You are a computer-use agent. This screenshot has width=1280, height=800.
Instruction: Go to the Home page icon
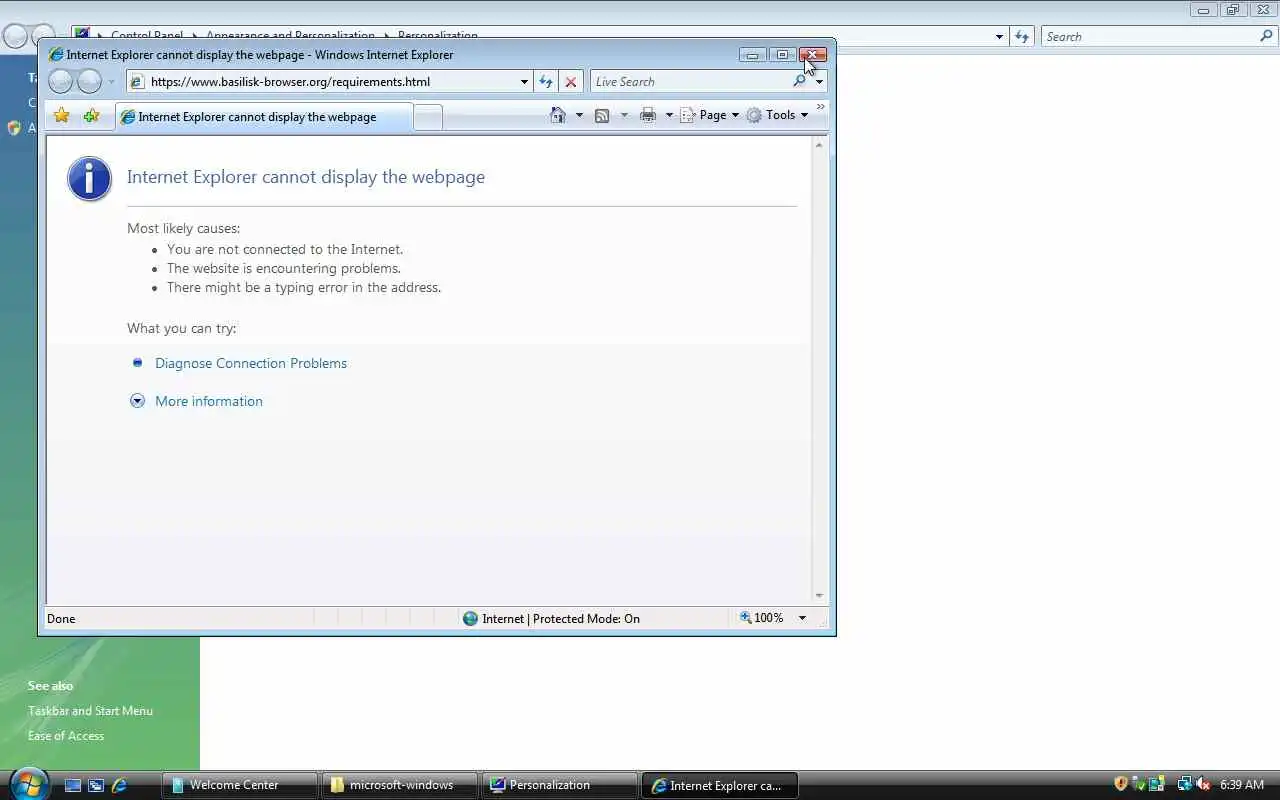point(559,115)
